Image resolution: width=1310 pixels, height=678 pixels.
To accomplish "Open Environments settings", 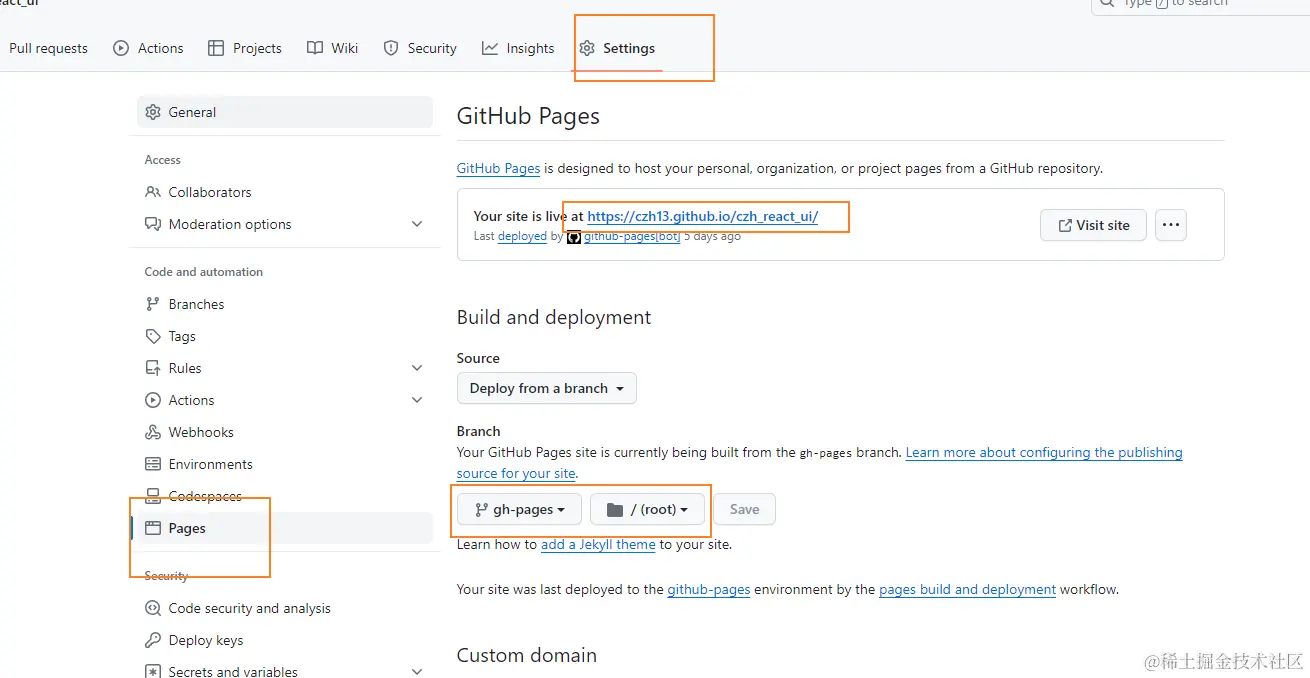I will (285, 464).
